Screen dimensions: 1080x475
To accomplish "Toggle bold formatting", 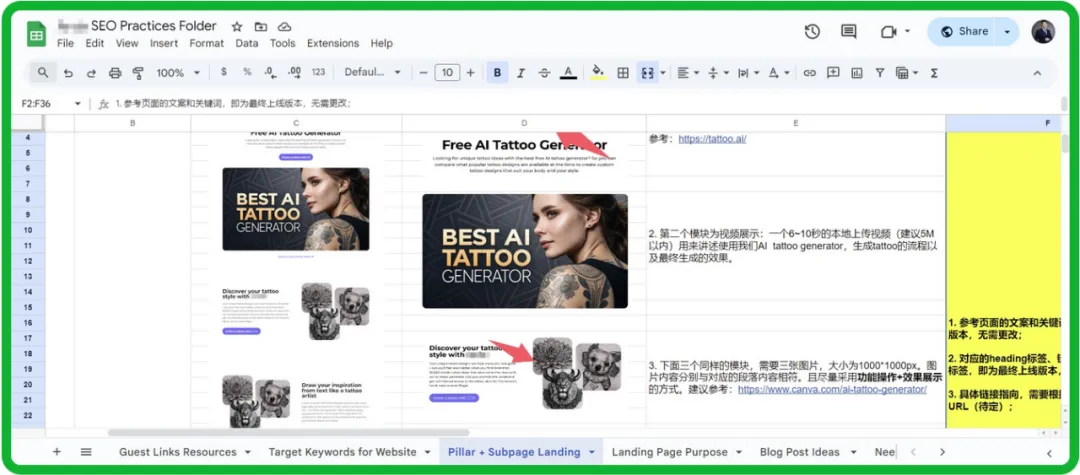I will 497,73.
